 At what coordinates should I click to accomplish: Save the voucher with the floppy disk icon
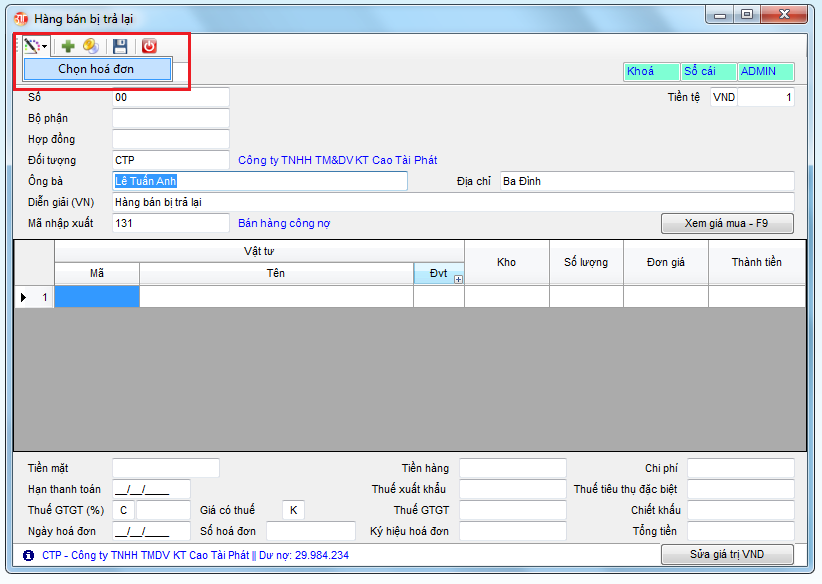tap(120, 46)
